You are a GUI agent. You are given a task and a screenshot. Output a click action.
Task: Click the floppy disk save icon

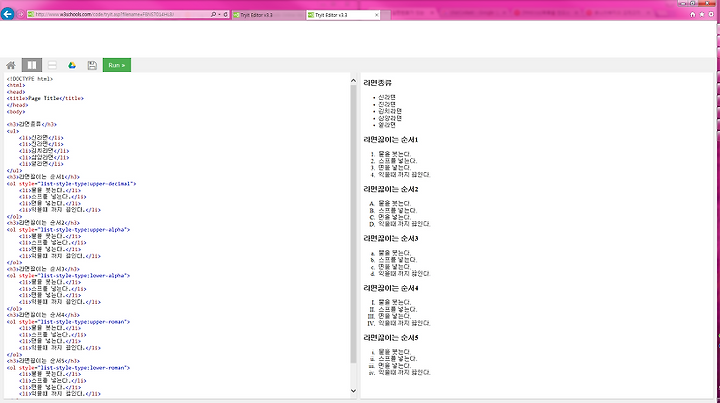tap(92, 65)
